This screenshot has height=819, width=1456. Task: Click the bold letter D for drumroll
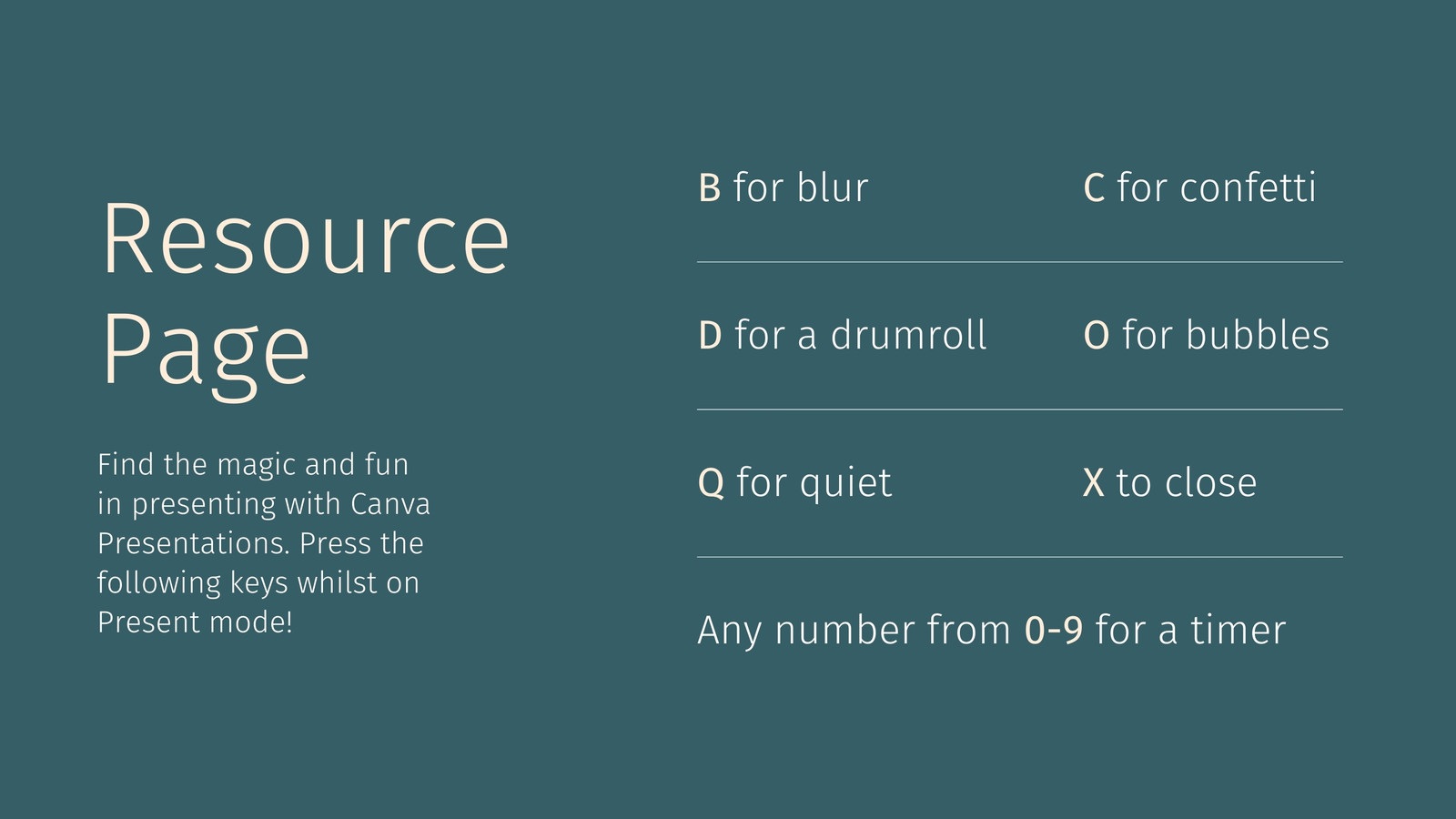tap(710, 336)
